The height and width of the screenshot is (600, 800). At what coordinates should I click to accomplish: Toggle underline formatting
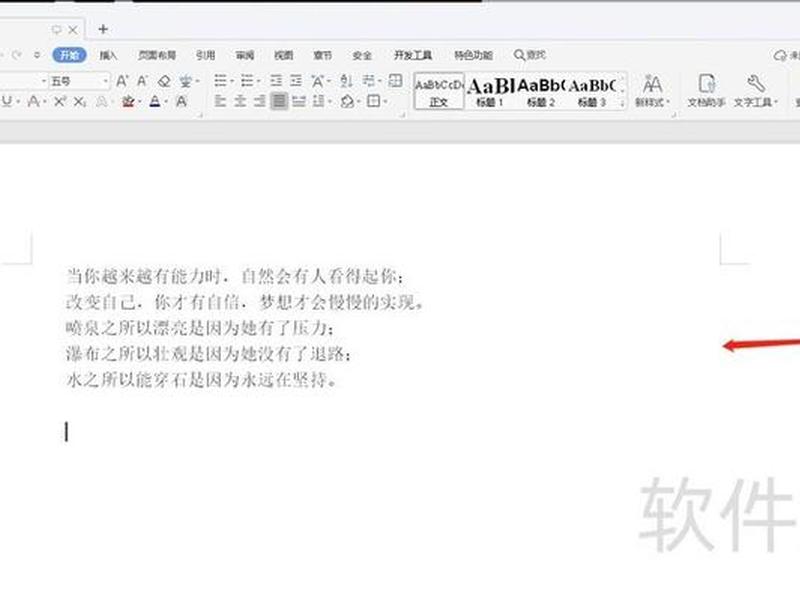point(7,102)
